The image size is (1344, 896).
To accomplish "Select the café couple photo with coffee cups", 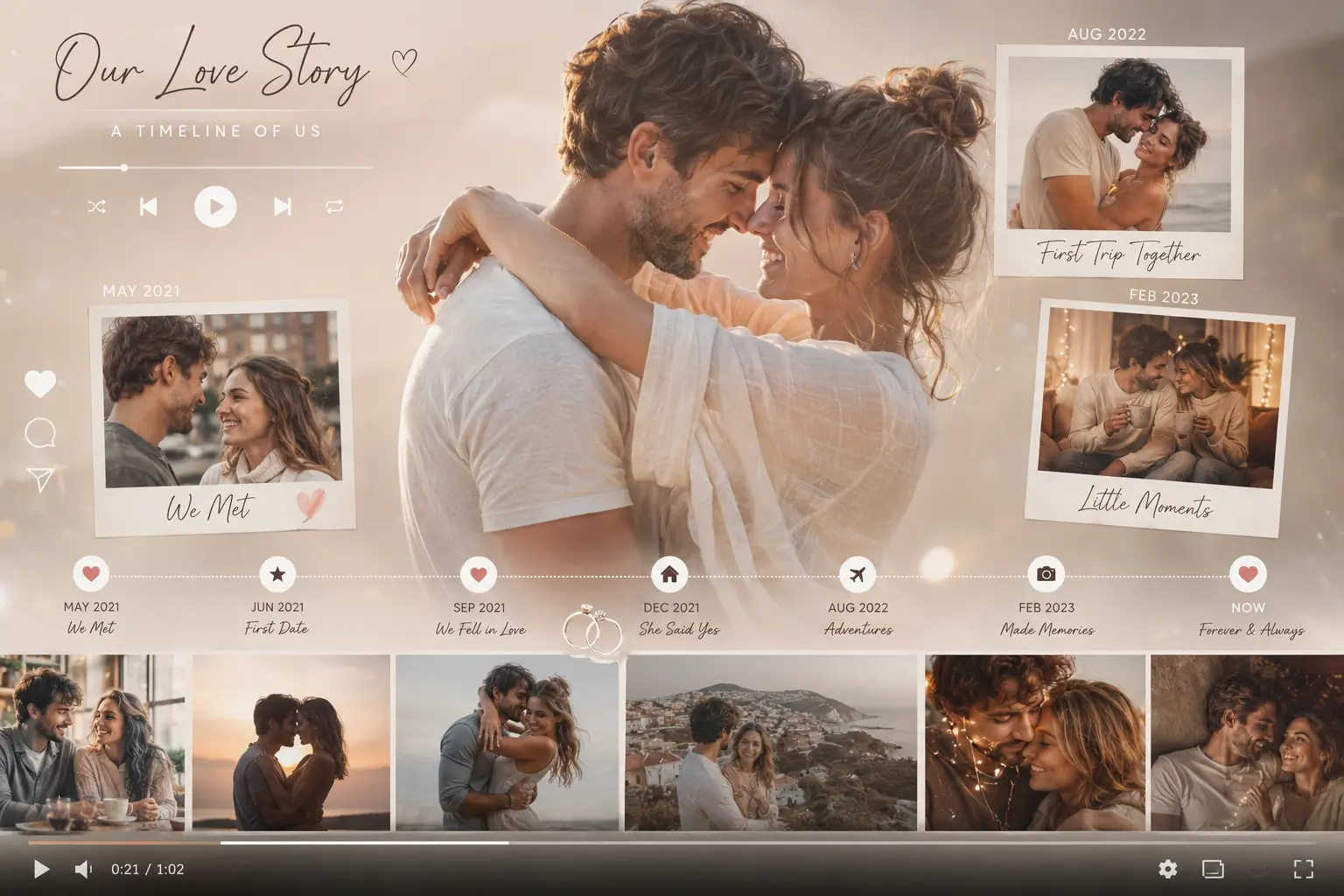I will coord(92,742).
